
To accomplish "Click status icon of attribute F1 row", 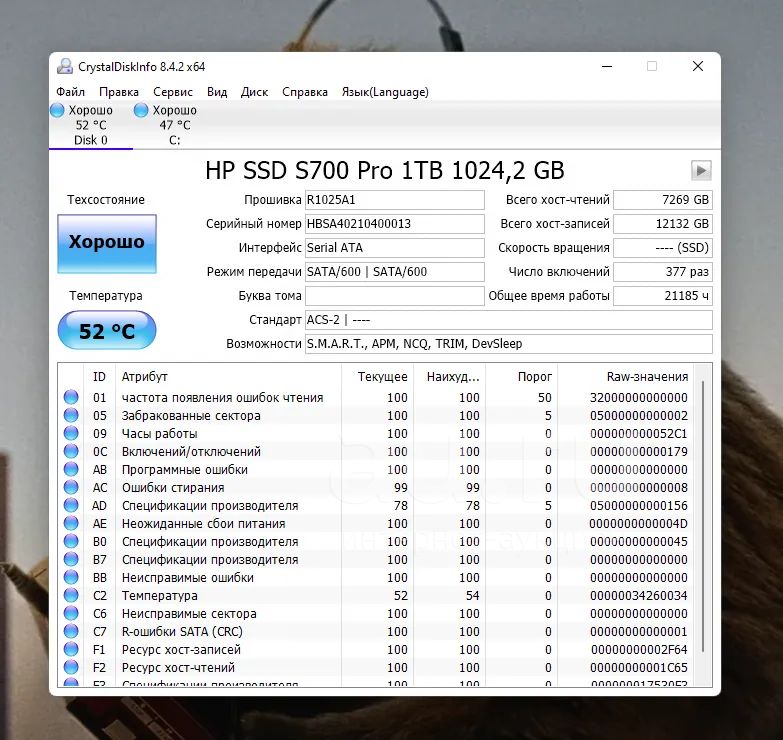I will [71, 649].
